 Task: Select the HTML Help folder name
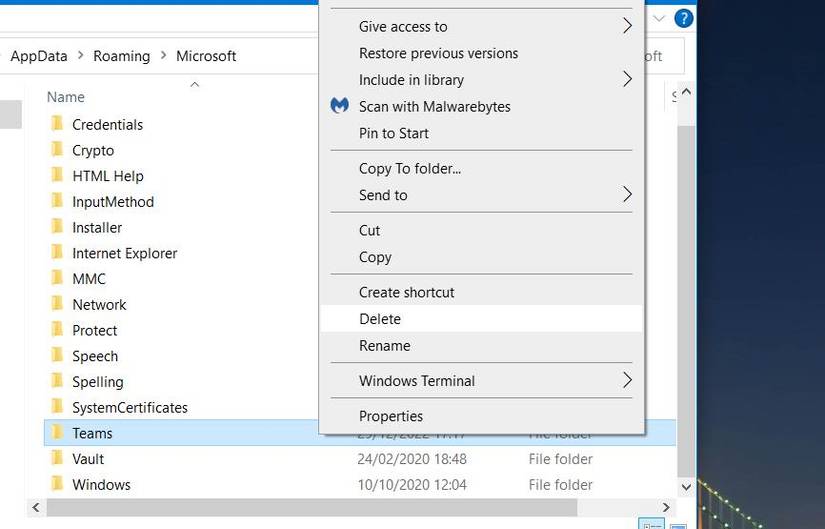pyautogui.click(x=108, y=176)
